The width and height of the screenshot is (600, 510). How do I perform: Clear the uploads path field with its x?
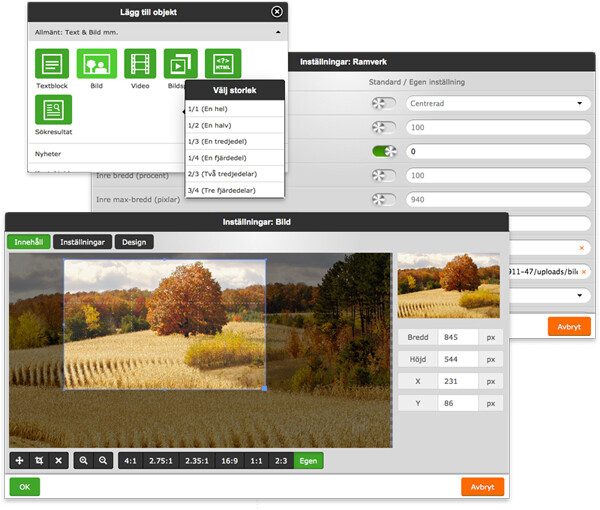[584, 272]
